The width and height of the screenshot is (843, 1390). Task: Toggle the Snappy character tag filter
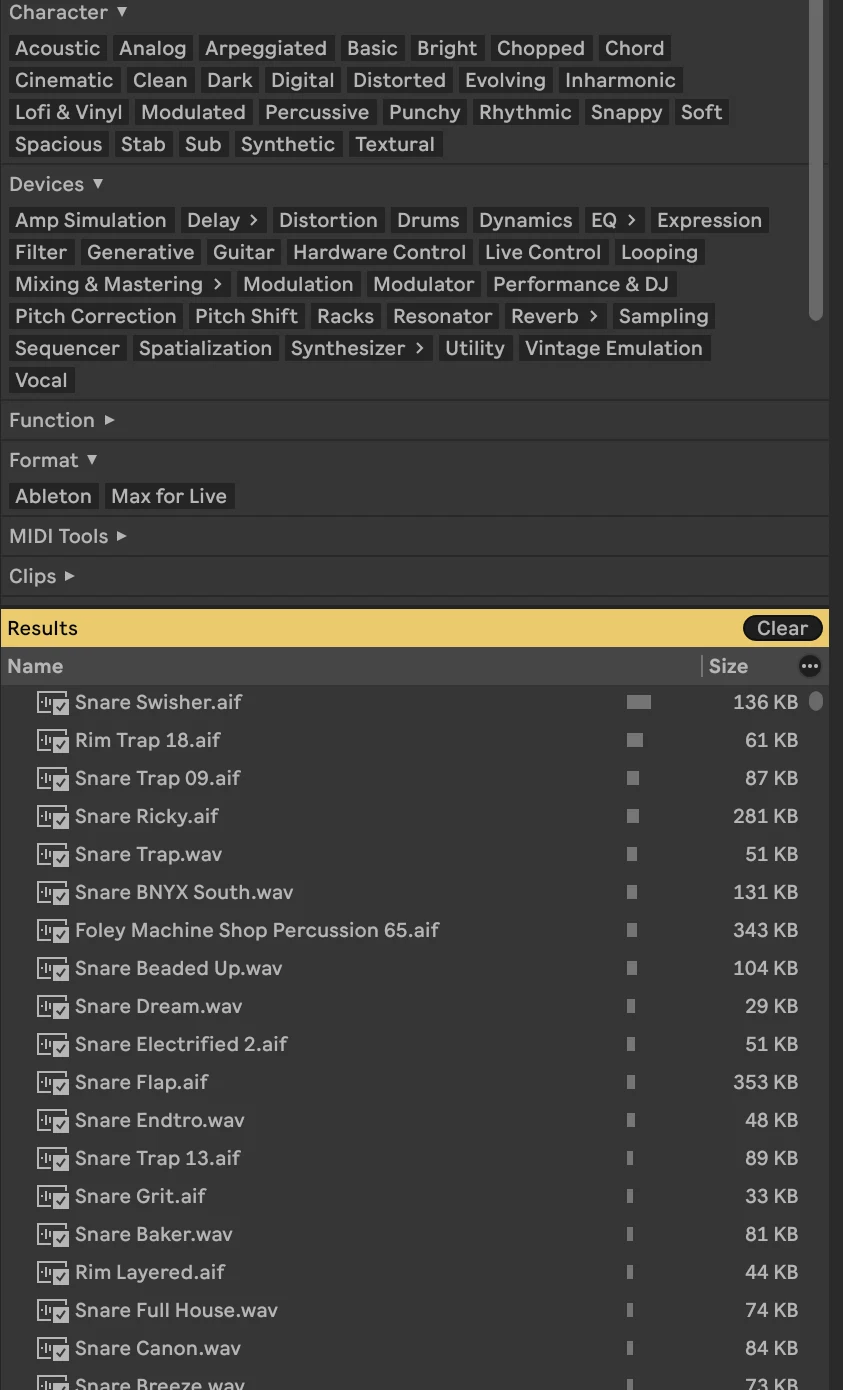(626, 112)
